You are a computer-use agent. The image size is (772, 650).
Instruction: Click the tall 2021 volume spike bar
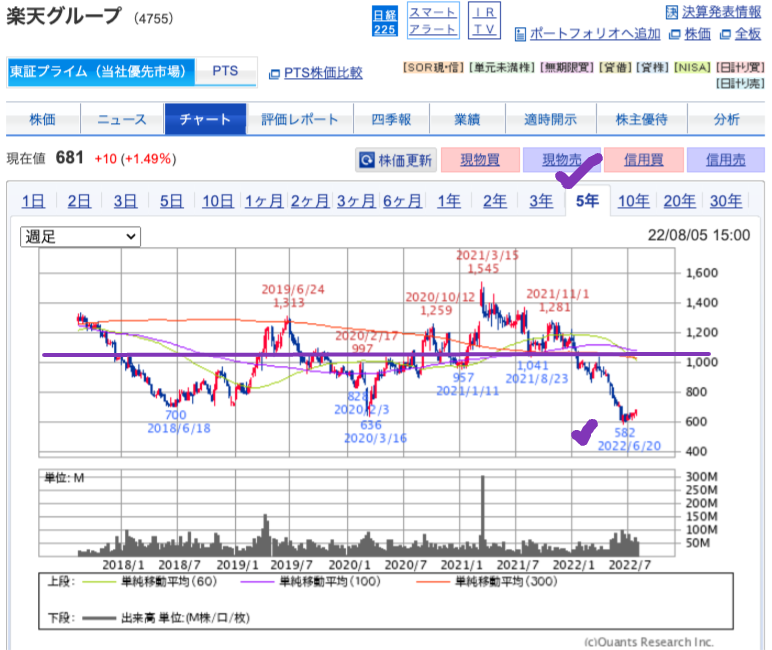[482, 515]
